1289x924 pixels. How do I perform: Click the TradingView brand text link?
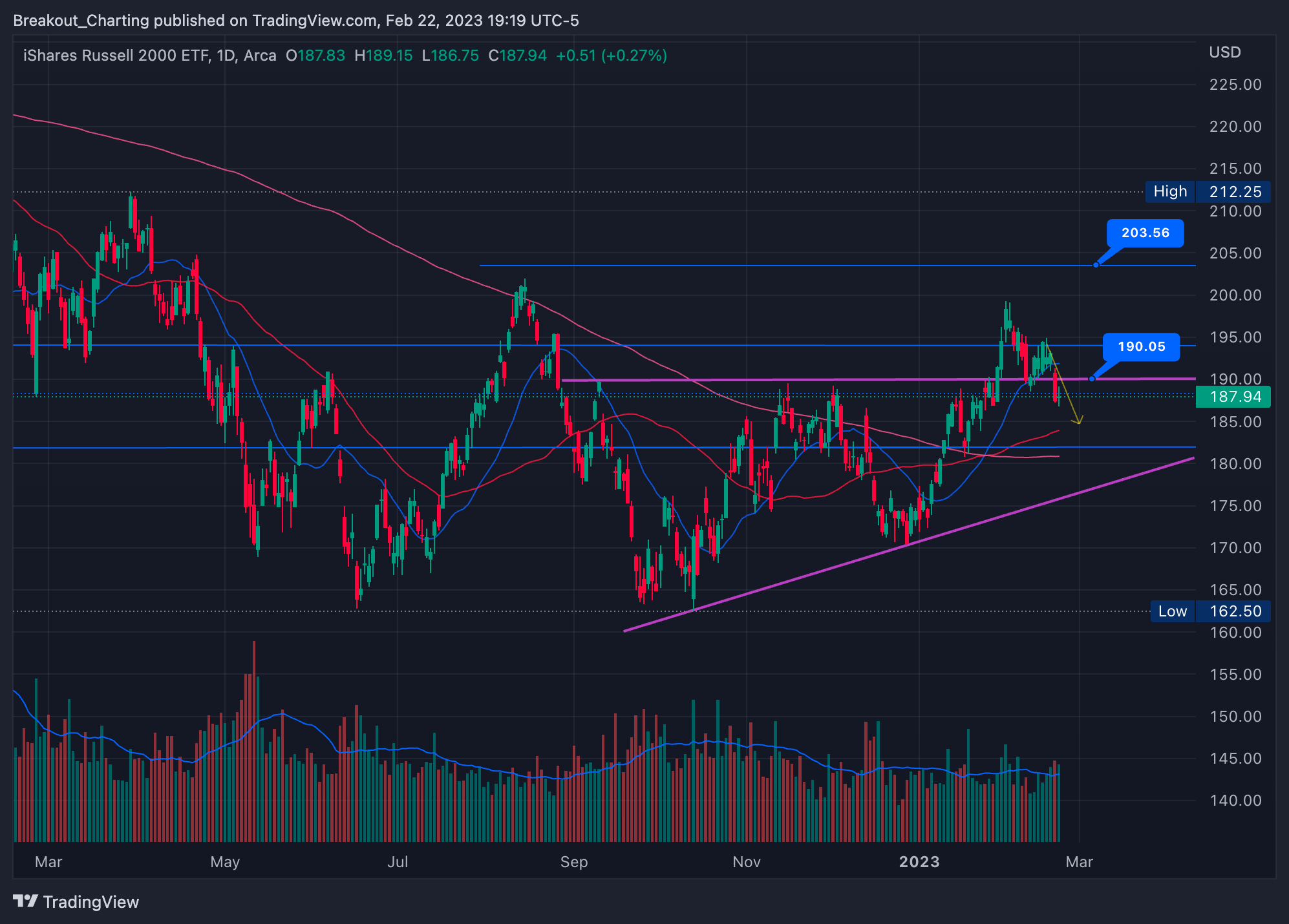tap(91, 902)
